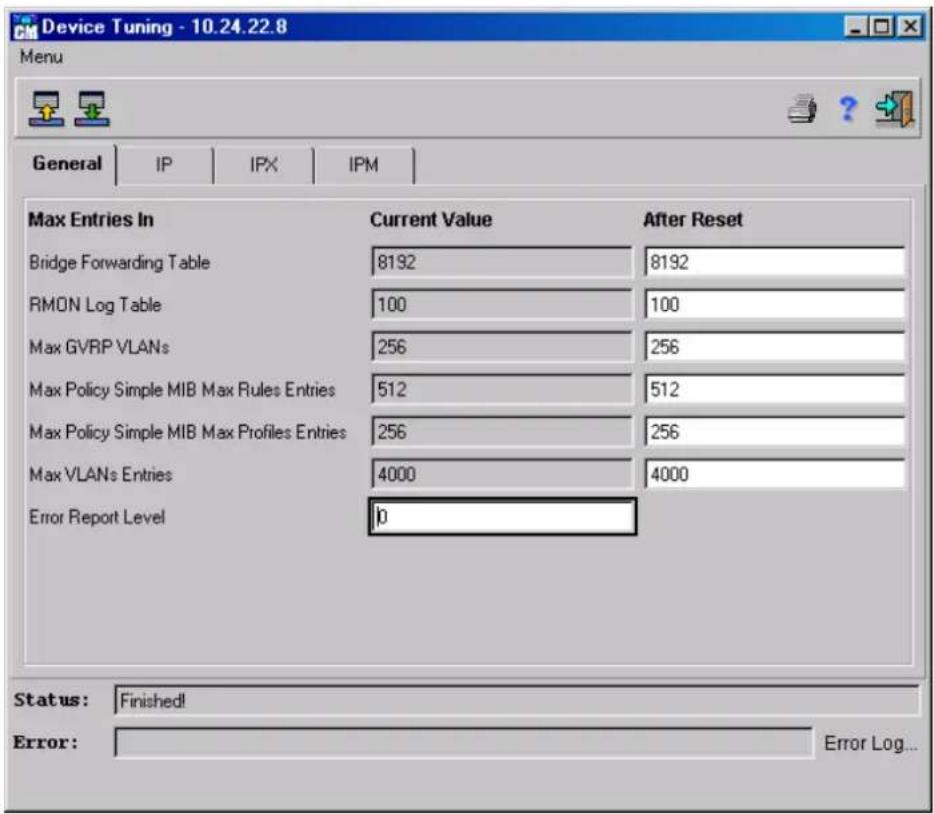Image resolution: width=934 pixels, height=814 pixels.
Task: Click the printer icon
Action: coord(802,109)
